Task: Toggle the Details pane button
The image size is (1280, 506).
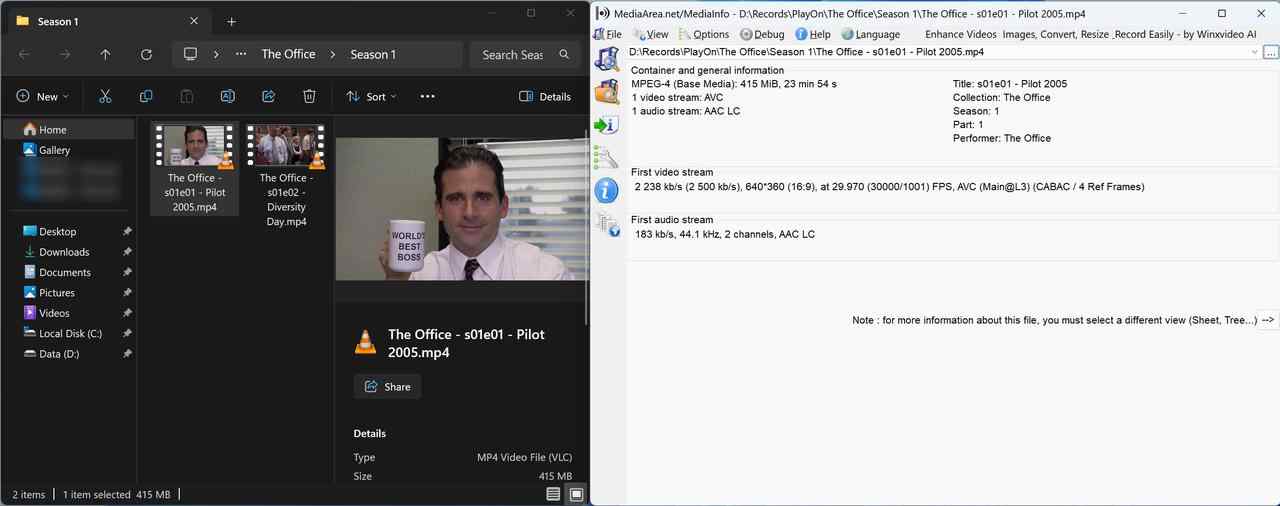Action: pos(545,96)
